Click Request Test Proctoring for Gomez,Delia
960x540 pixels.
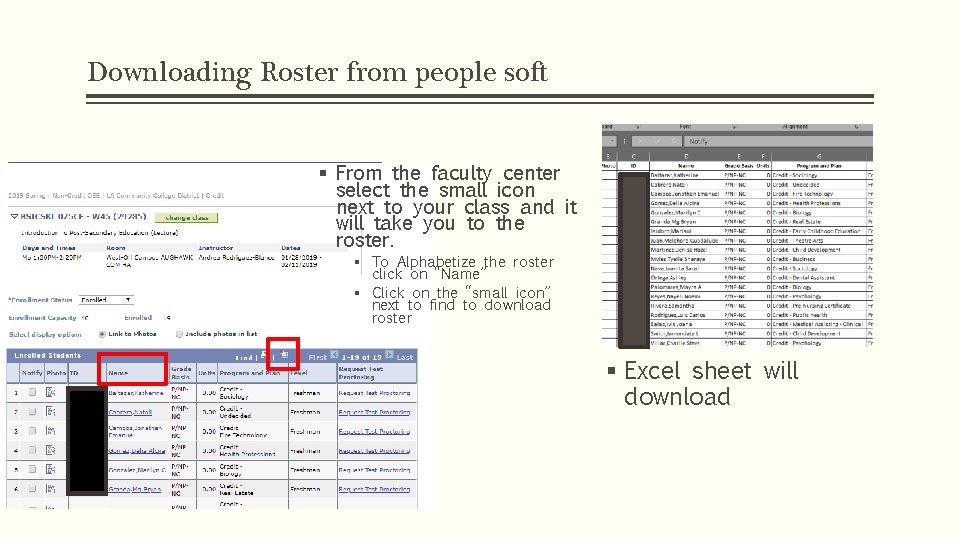pos(374,451)
